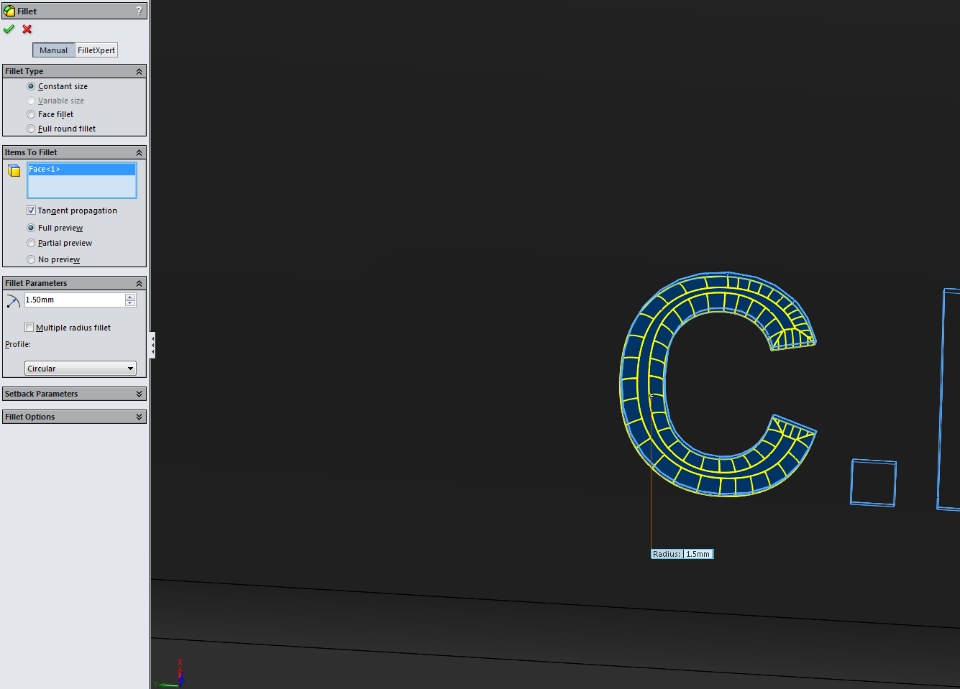Screen dimensions: 960x689
Task: Increase radius with spinner up arrow
Action: [130, 297]
